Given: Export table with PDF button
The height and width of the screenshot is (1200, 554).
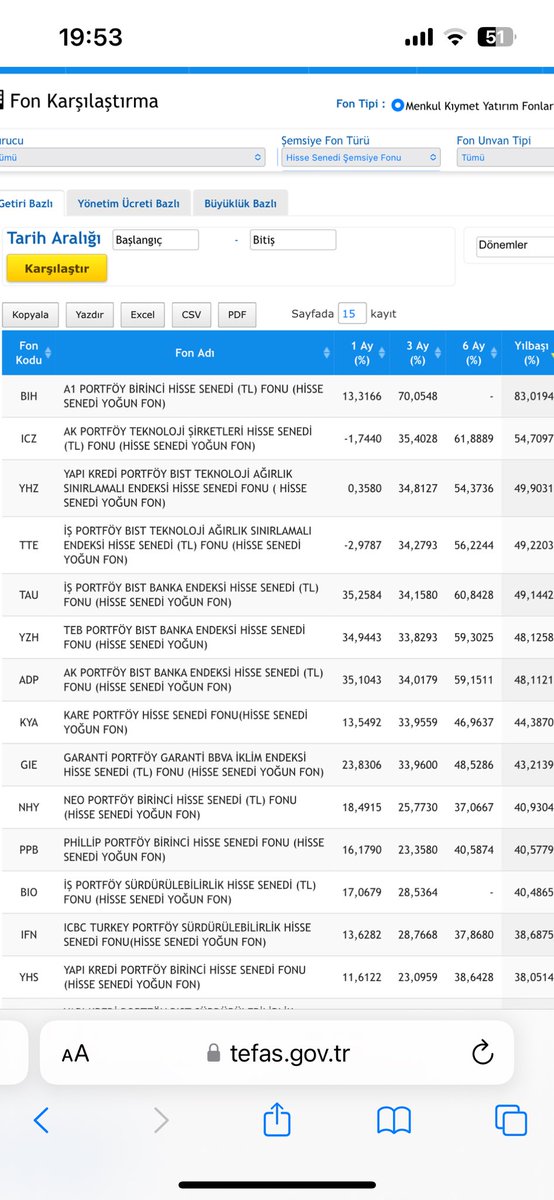Looking at the screenshot, I should 237,315.
